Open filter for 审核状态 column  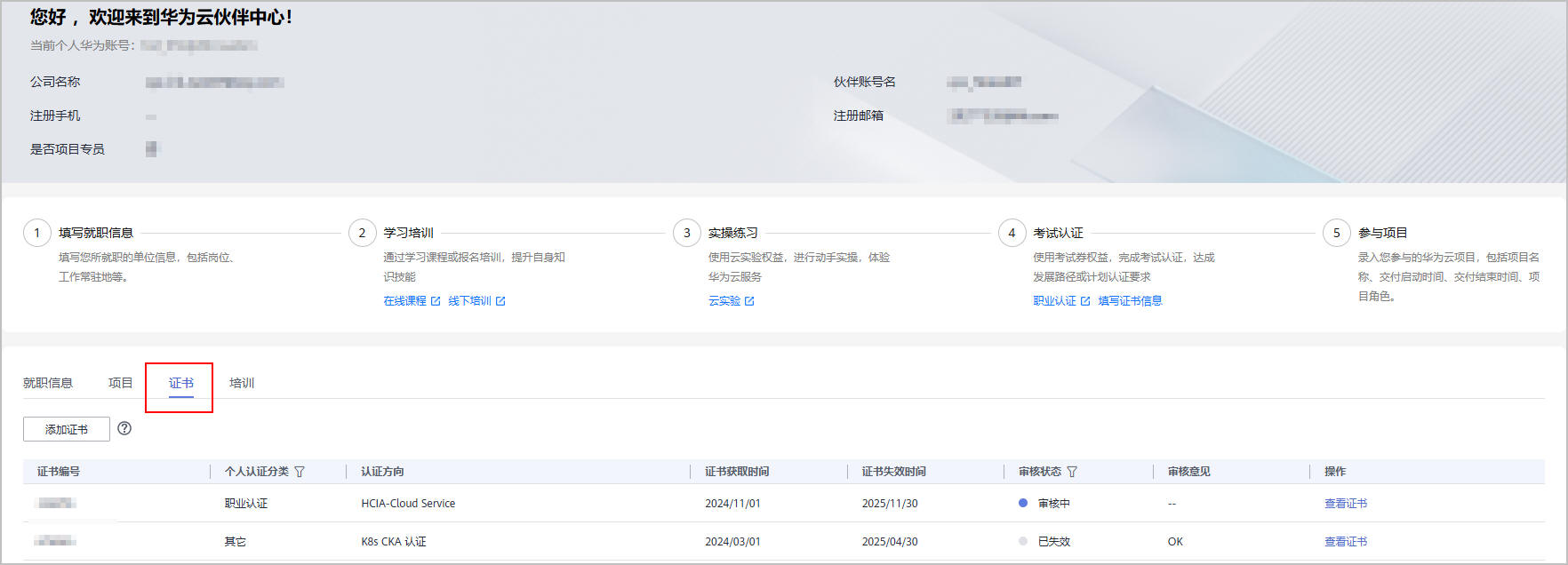pyautogui.click(x=1072, y=472)
